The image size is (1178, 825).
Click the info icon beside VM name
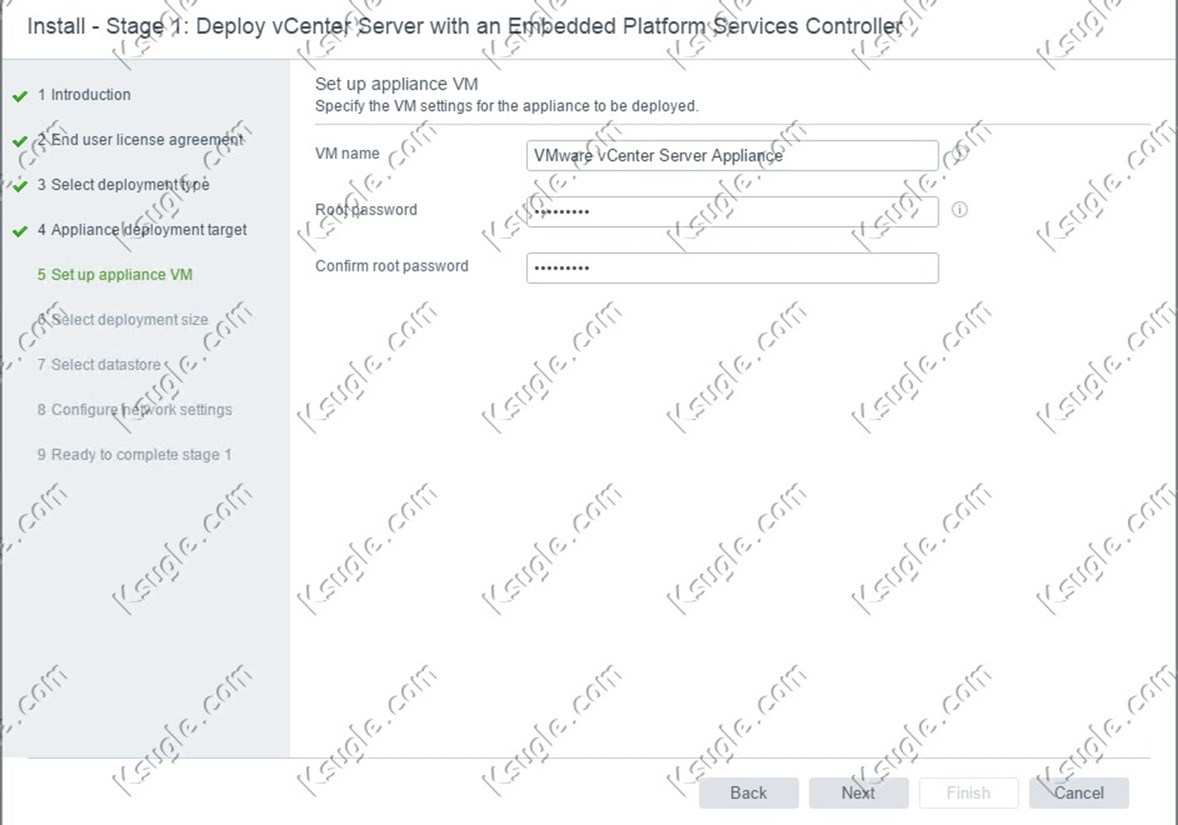(x=959, y=153)
